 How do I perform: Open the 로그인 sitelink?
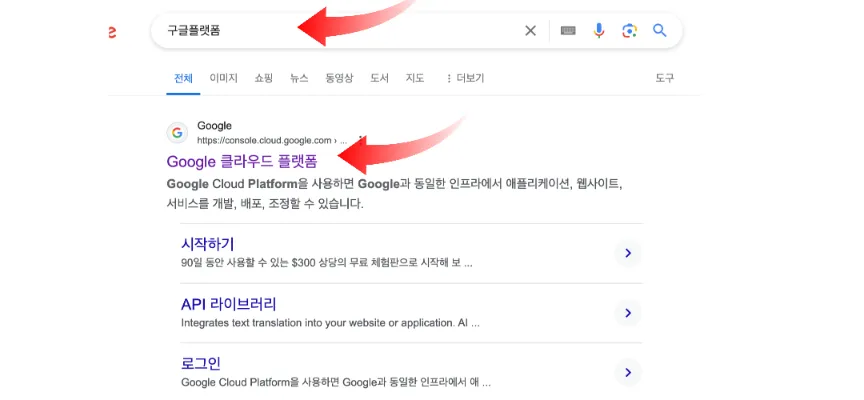[x=201, y=364]
